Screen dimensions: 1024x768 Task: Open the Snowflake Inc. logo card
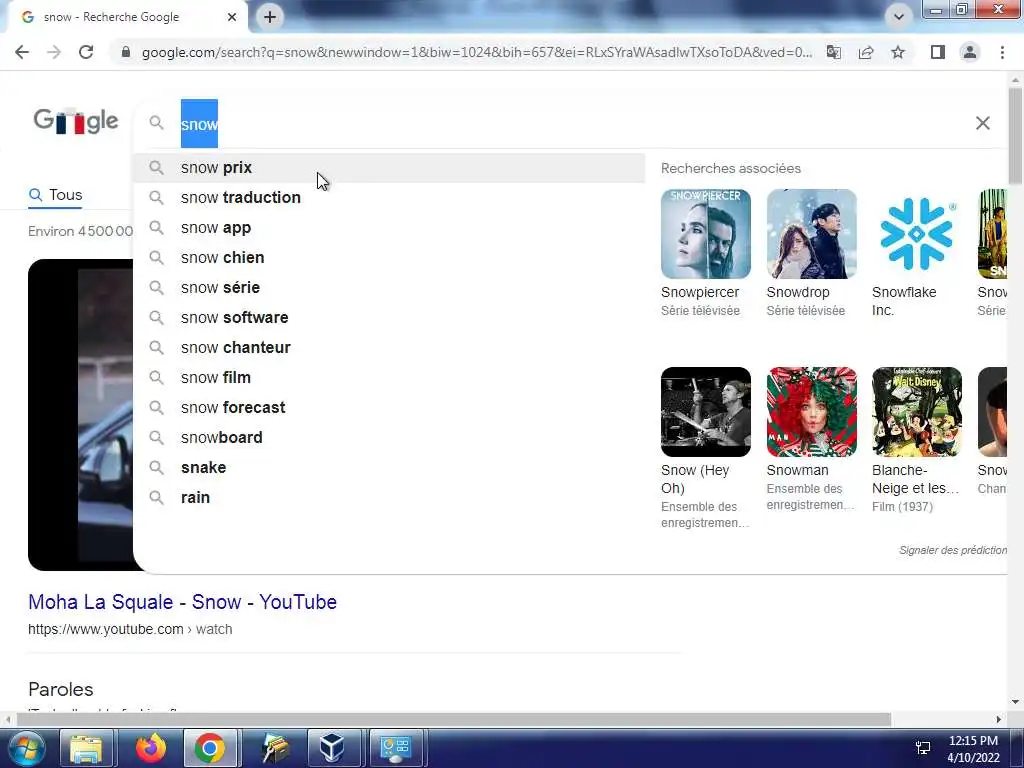[917, 234]
